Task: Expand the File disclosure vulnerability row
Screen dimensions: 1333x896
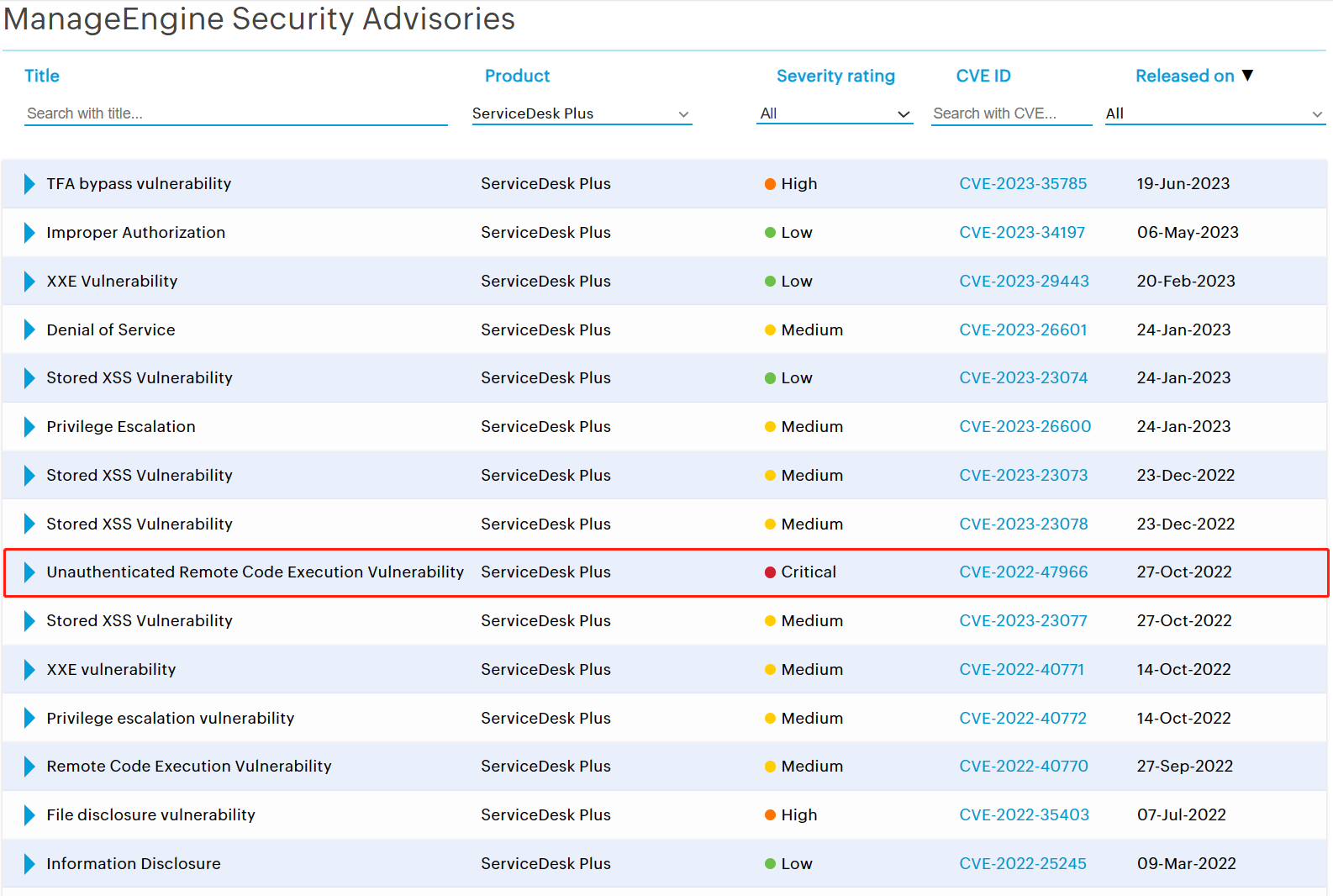Action: 29,815
